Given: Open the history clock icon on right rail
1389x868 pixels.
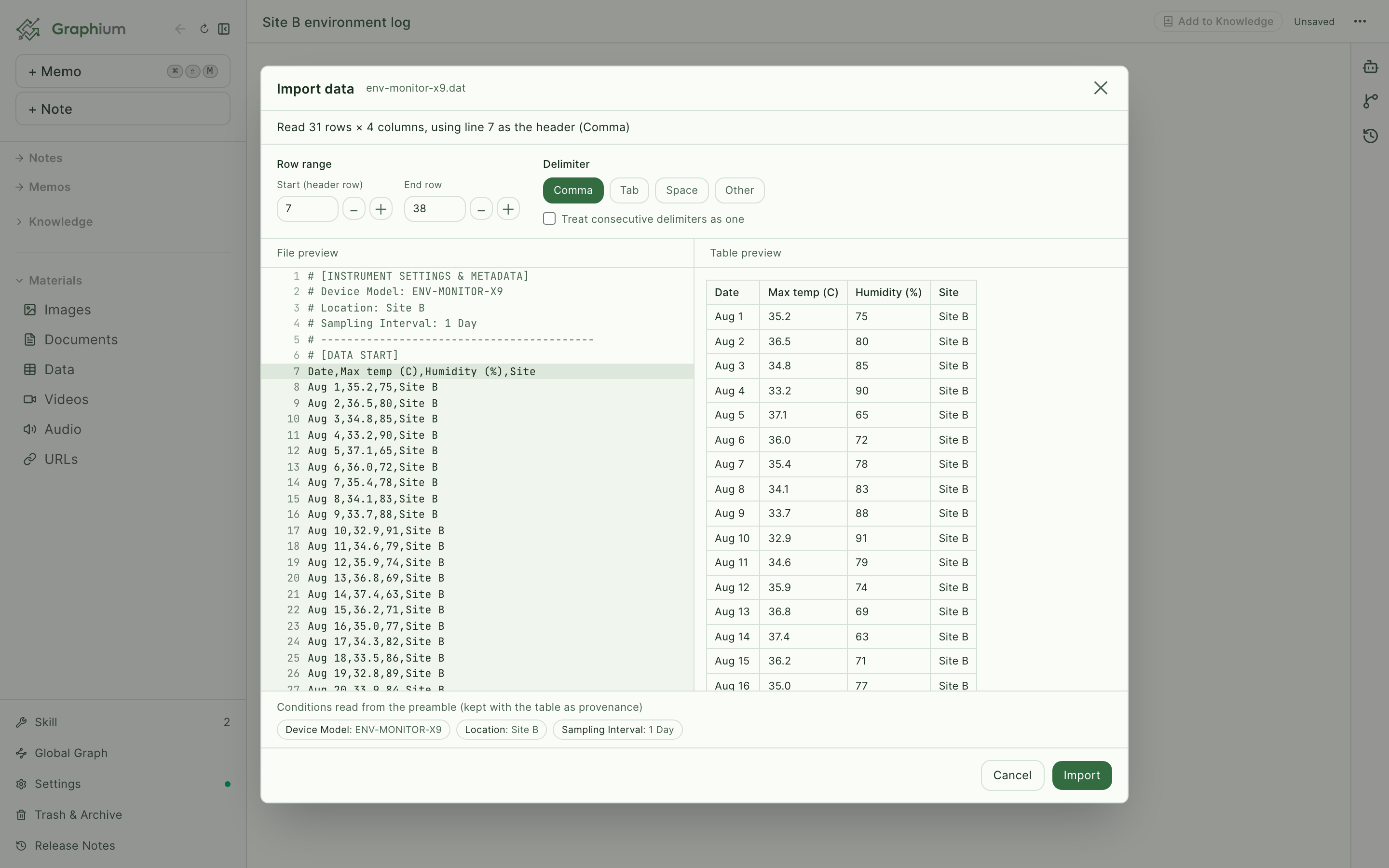Looking at the screenshot, I should pos(1371,136).
